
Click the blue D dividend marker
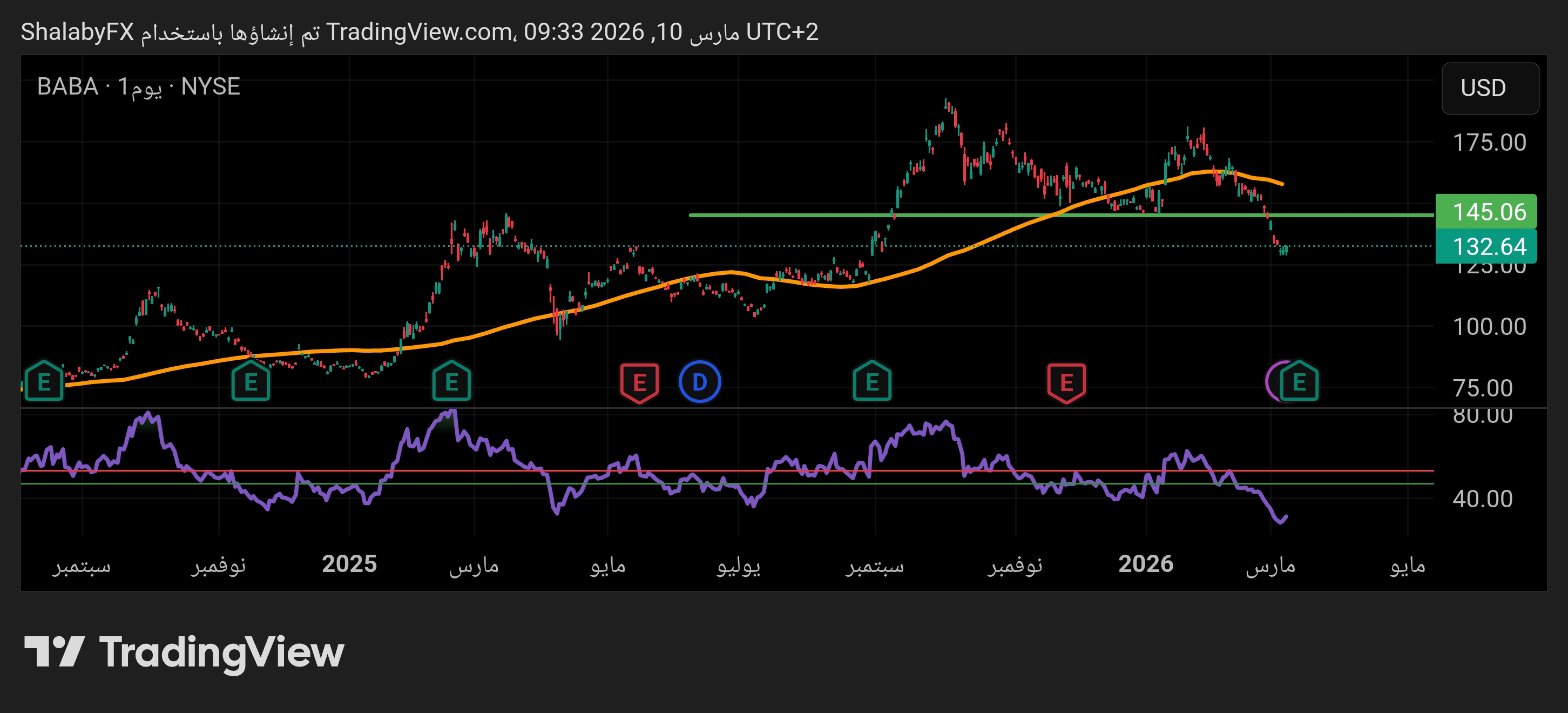(x=699, y=382)
